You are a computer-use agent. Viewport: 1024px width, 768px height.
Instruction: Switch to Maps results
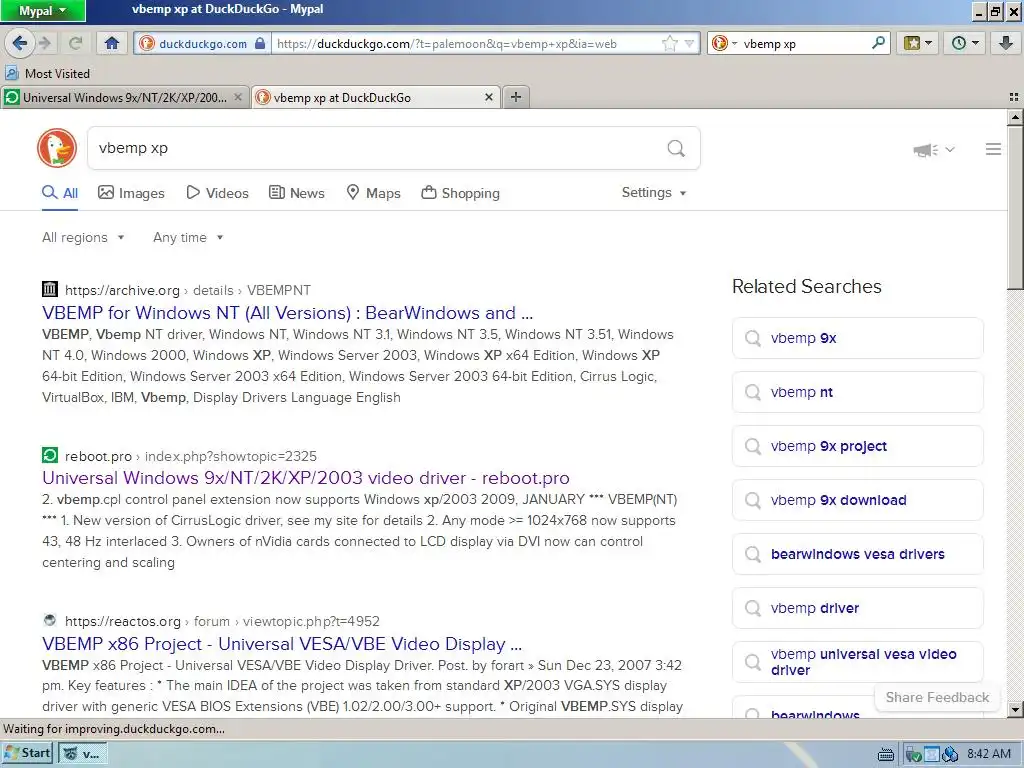point(373,193)
